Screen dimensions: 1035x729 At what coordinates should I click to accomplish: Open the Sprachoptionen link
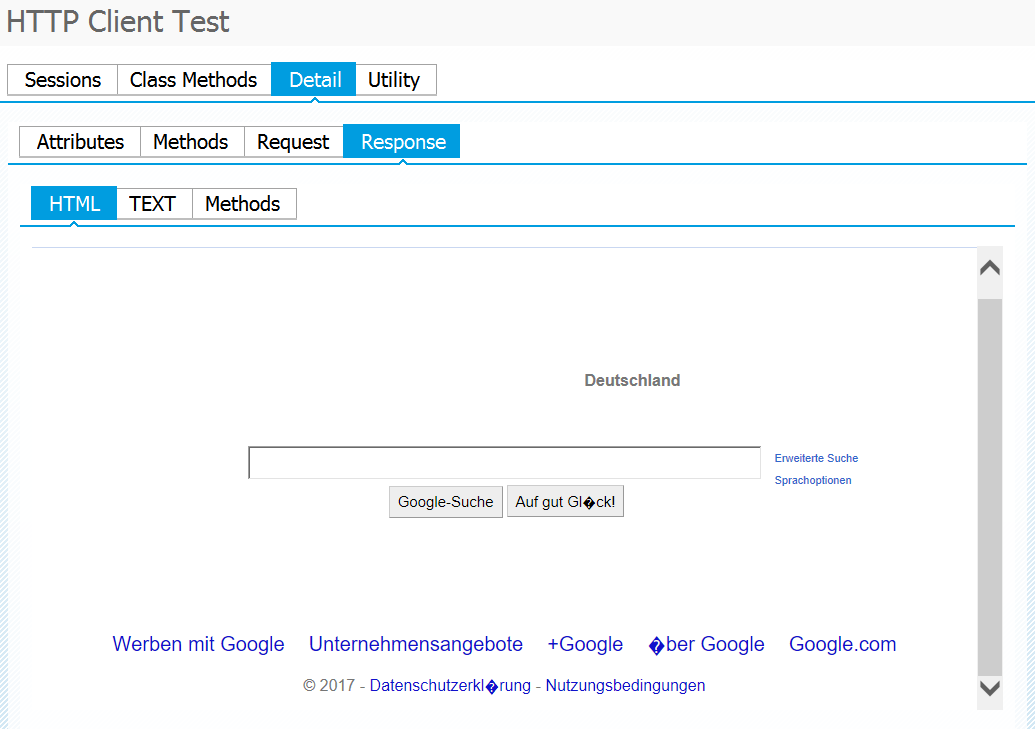click(x=813, y=480)
